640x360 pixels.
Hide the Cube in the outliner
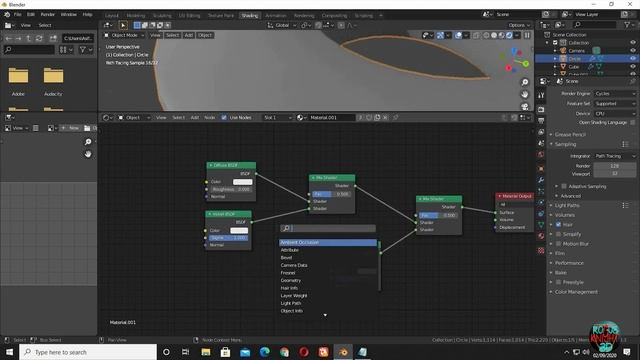tap(633, 66)
